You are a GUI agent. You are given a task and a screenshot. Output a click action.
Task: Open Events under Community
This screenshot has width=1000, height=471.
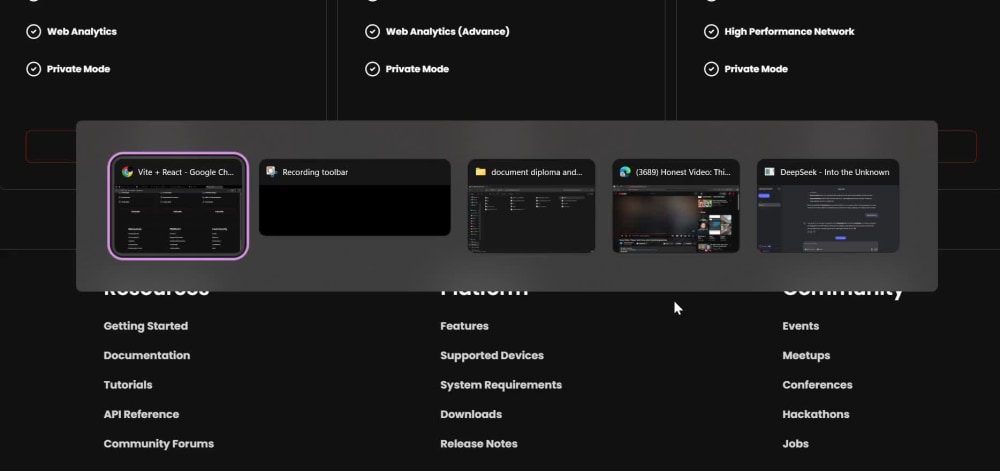[800, 326]
